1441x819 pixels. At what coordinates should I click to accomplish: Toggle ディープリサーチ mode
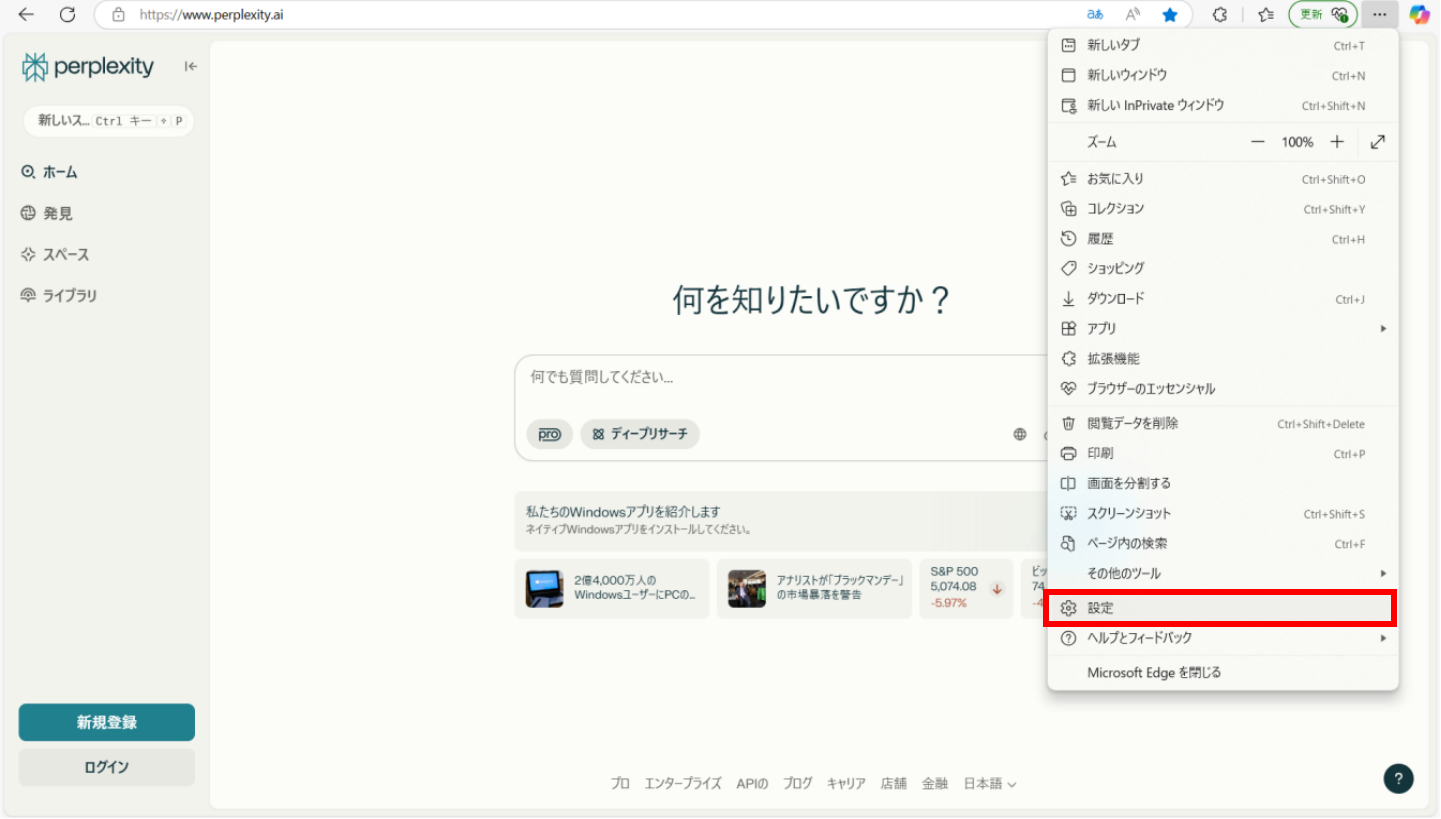(640, 434)
